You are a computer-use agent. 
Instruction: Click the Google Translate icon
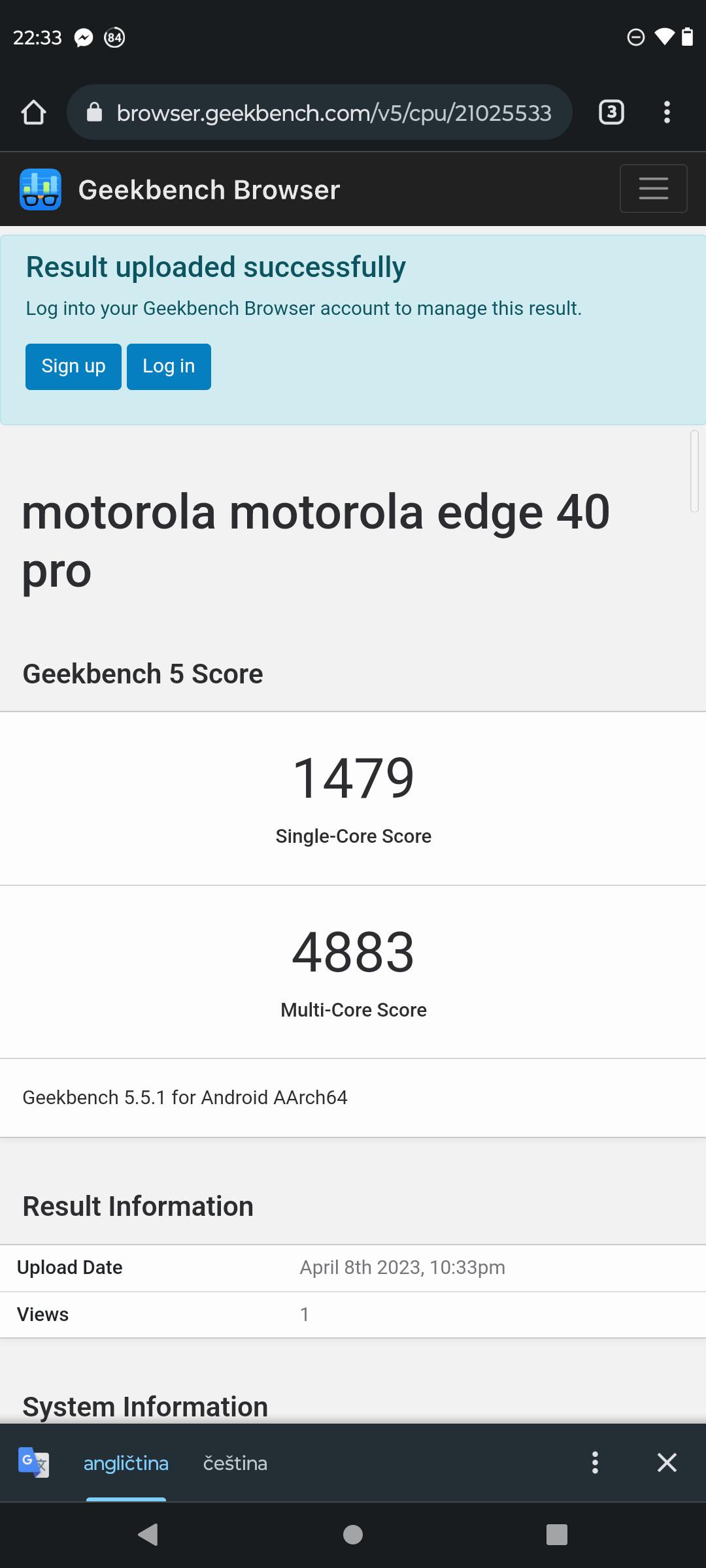tap(33, 1463)
